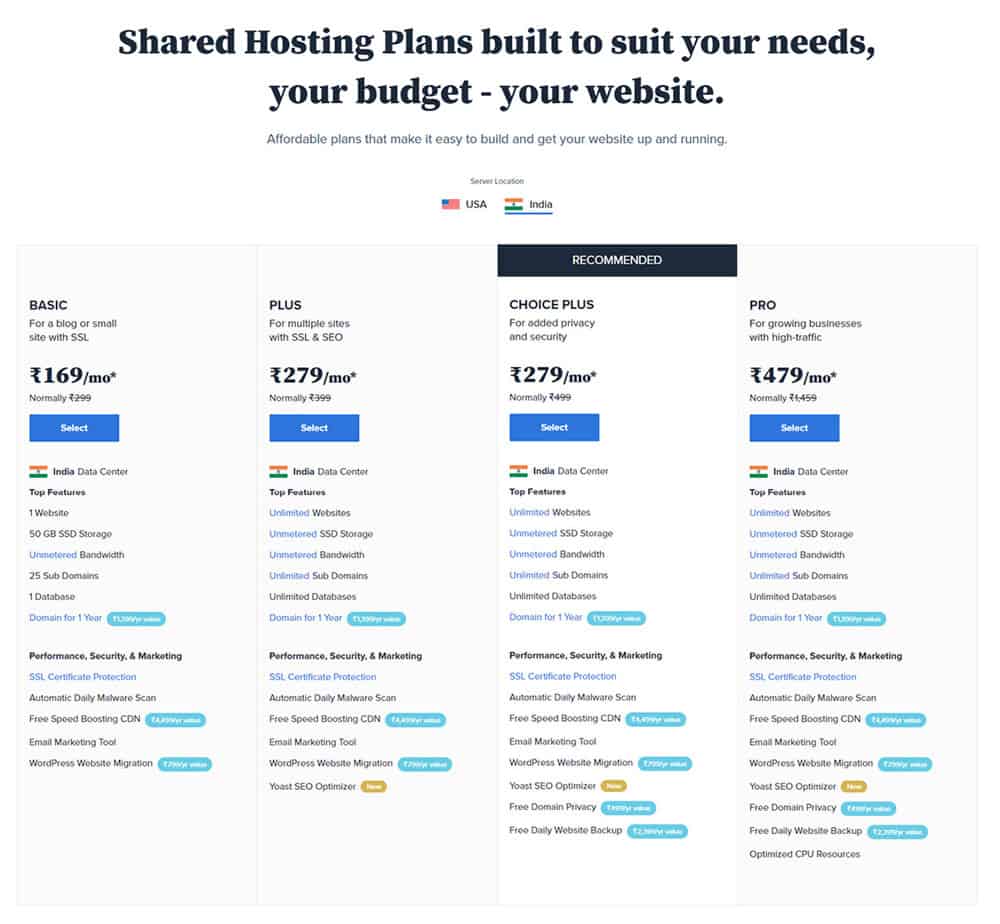Select the Basic hosting plan
This screenshot has height=924, width=1000.
[74, 428]
